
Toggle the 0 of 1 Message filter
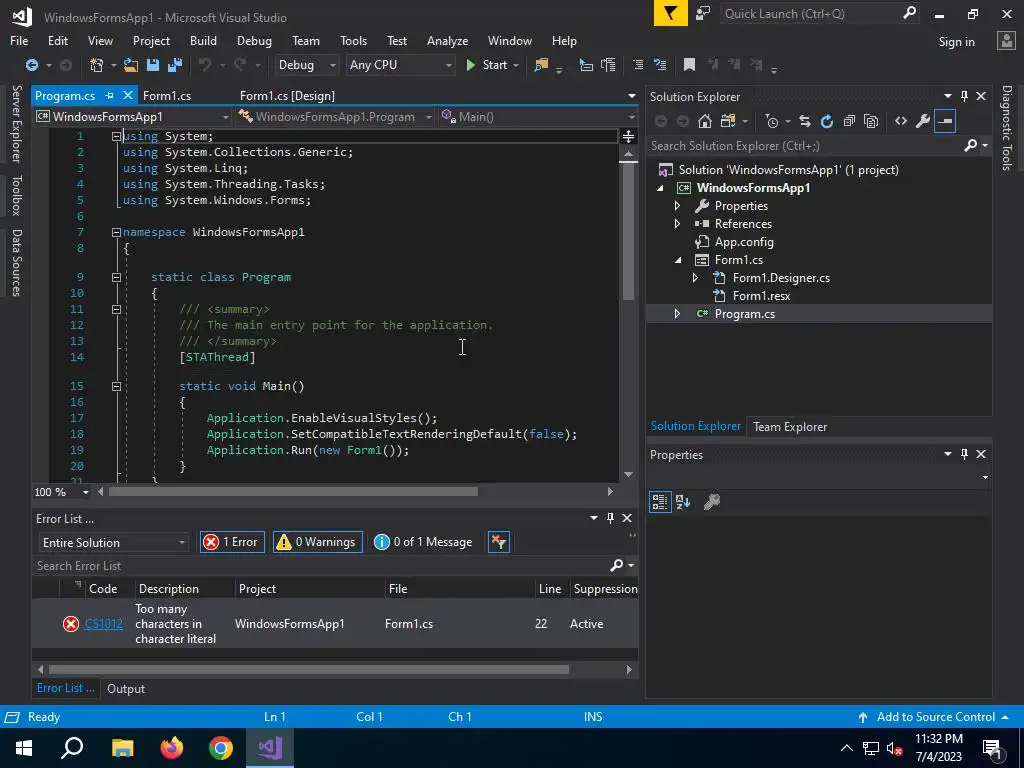point(423,542)
